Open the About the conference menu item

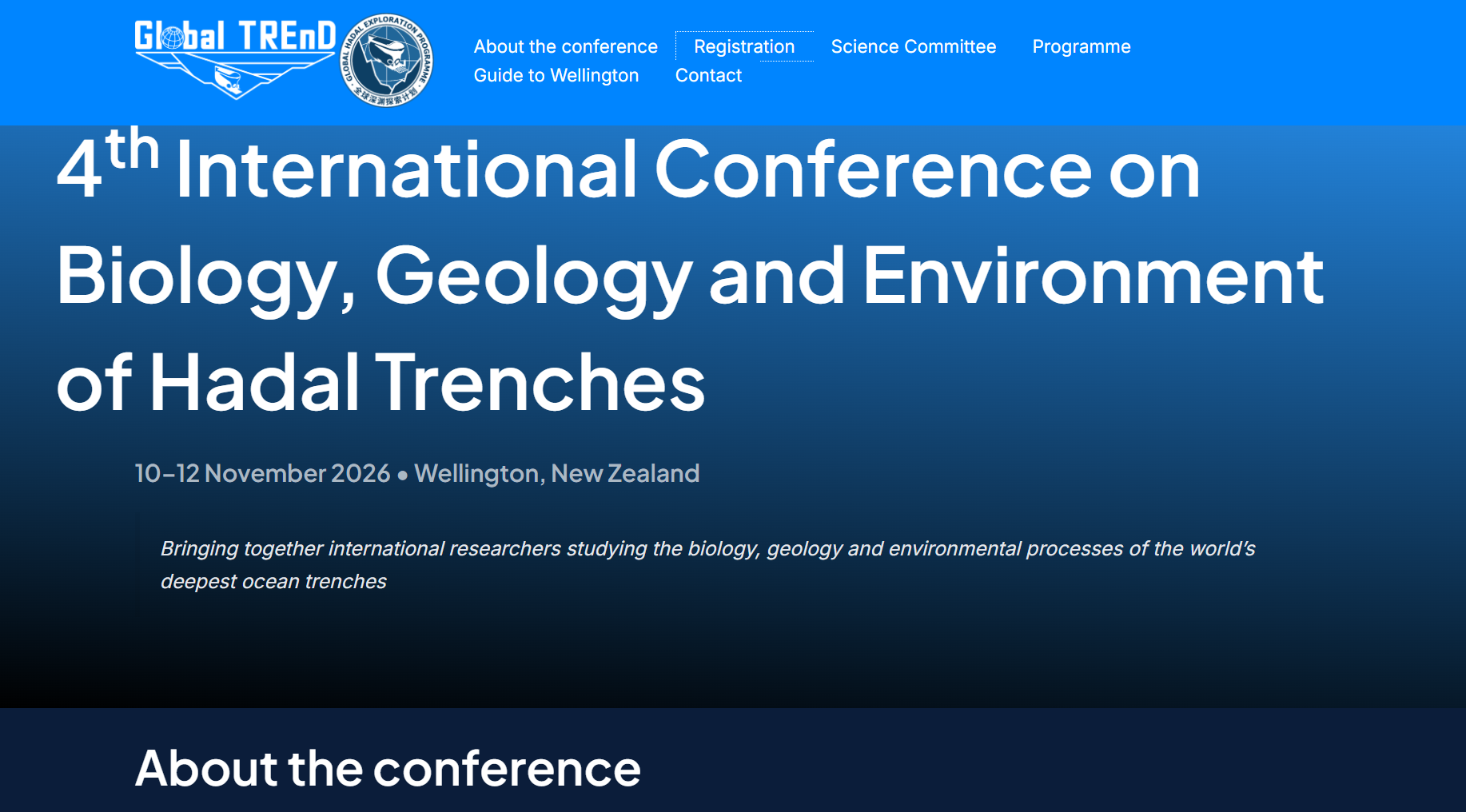565,46
